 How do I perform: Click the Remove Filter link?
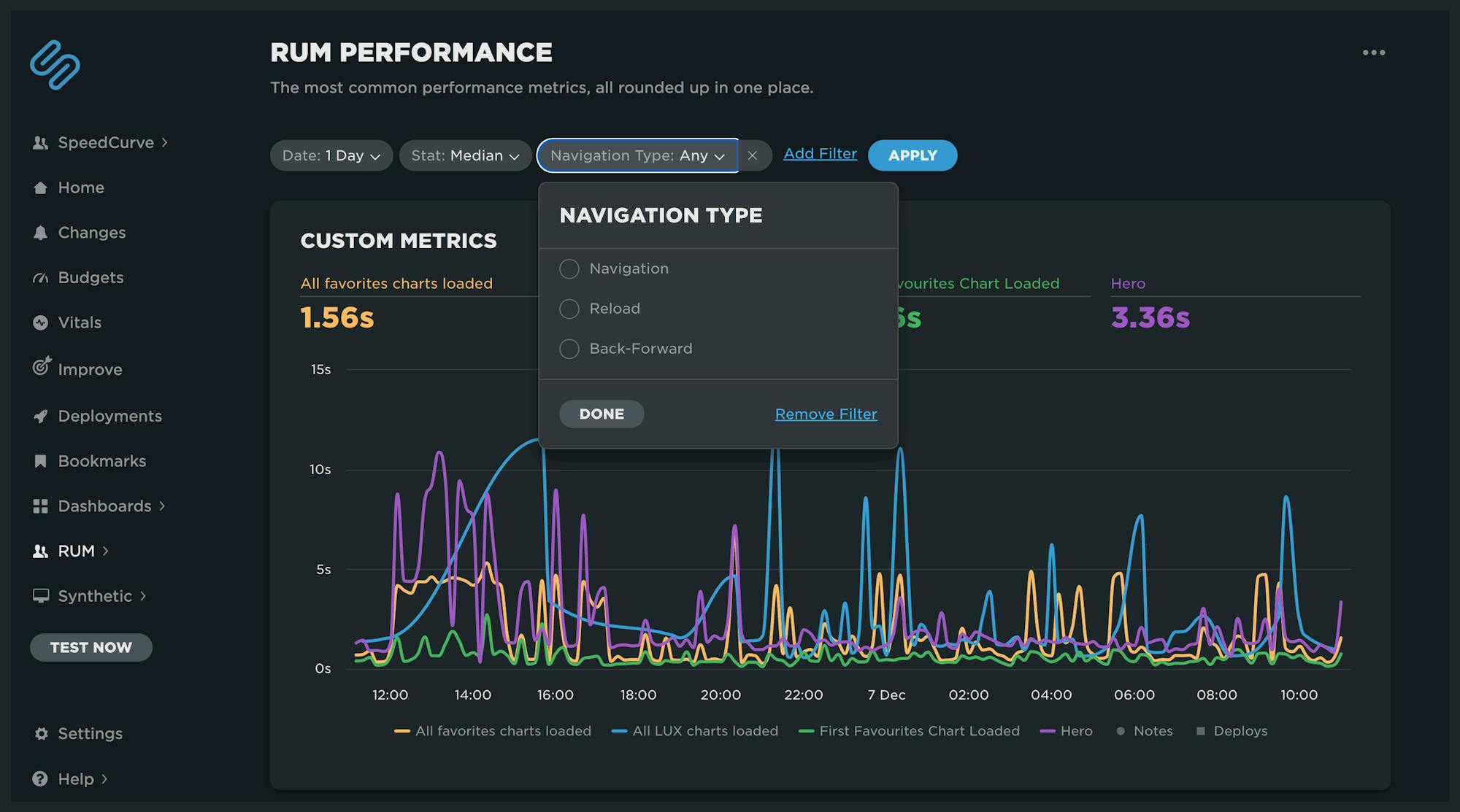tap(826, 414)
